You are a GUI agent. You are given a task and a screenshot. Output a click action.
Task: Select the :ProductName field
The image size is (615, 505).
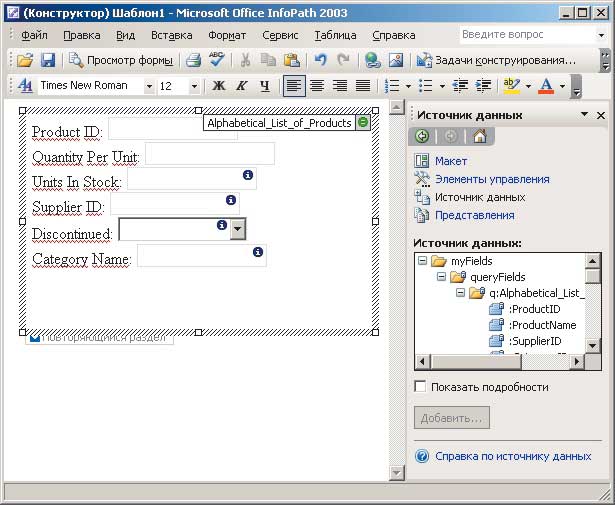pyautogui.click(x=542, y=325)
